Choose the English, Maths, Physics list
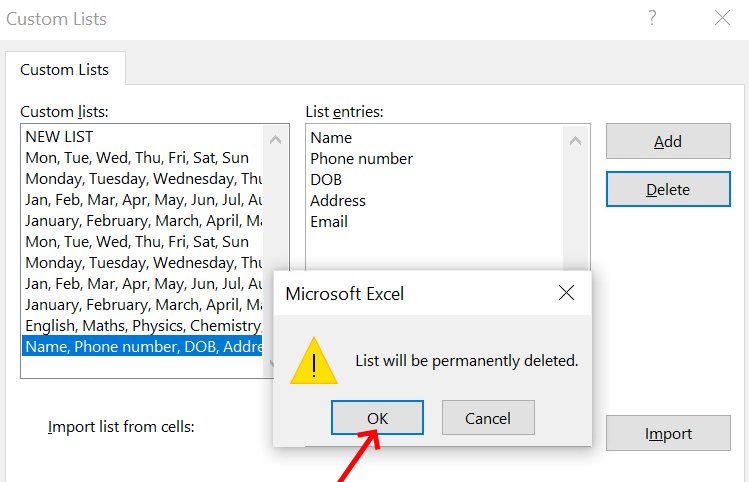 (x=142, y=326)
